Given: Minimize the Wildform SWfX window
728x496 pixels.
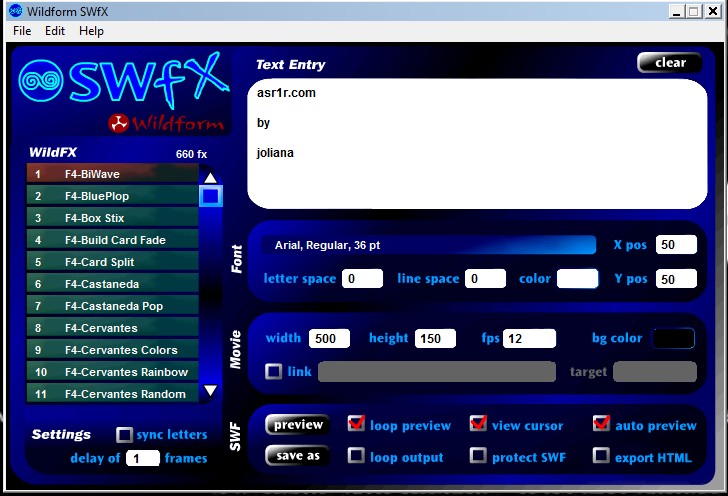Looking at the screenshot, I should click(676, 11).
